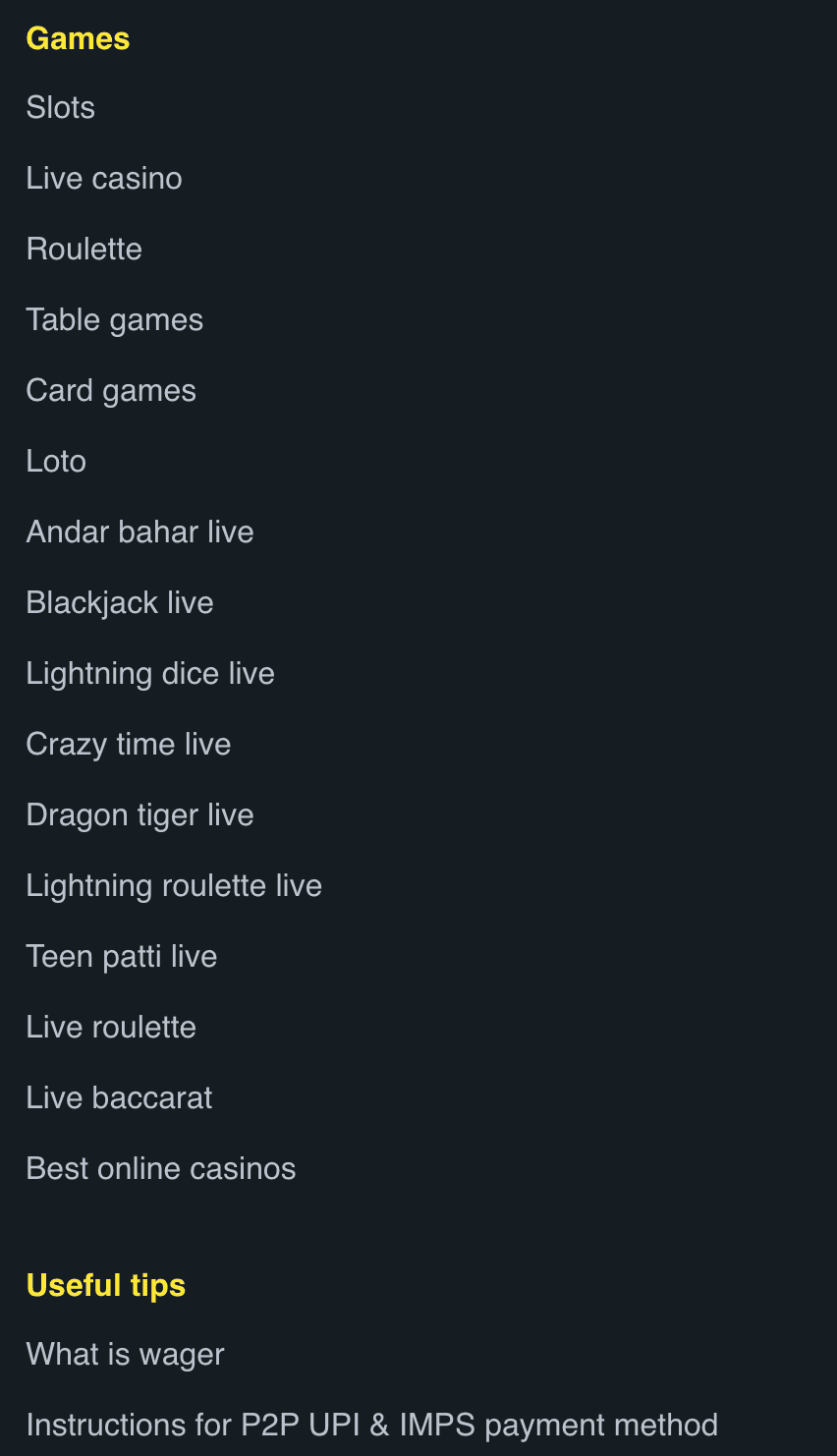Visit Best online casinos page
The height and width of the screenshot is (1456, 837).
pyautogui.click(x=161, y=1168)
